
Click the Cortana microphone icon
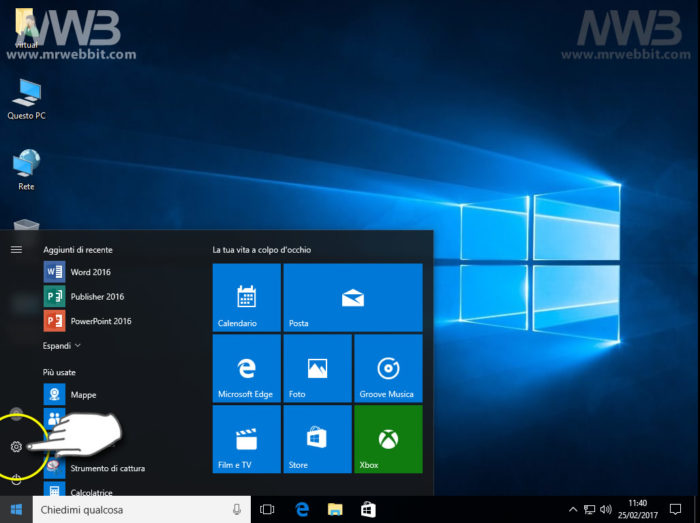[x=237, y=509]
